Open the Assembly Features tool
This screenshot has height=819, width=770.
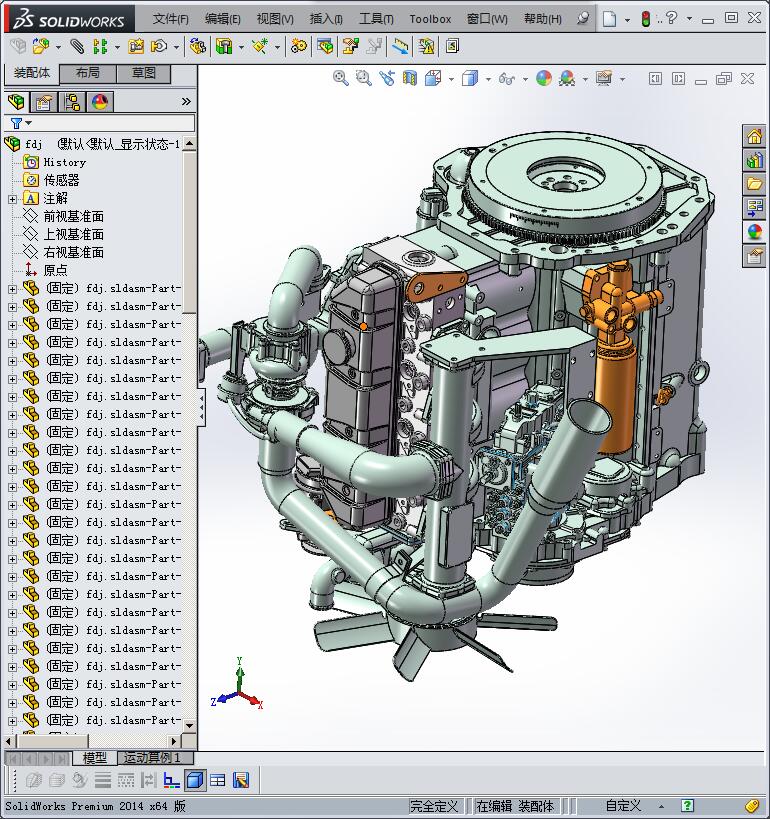click(224, 46)
